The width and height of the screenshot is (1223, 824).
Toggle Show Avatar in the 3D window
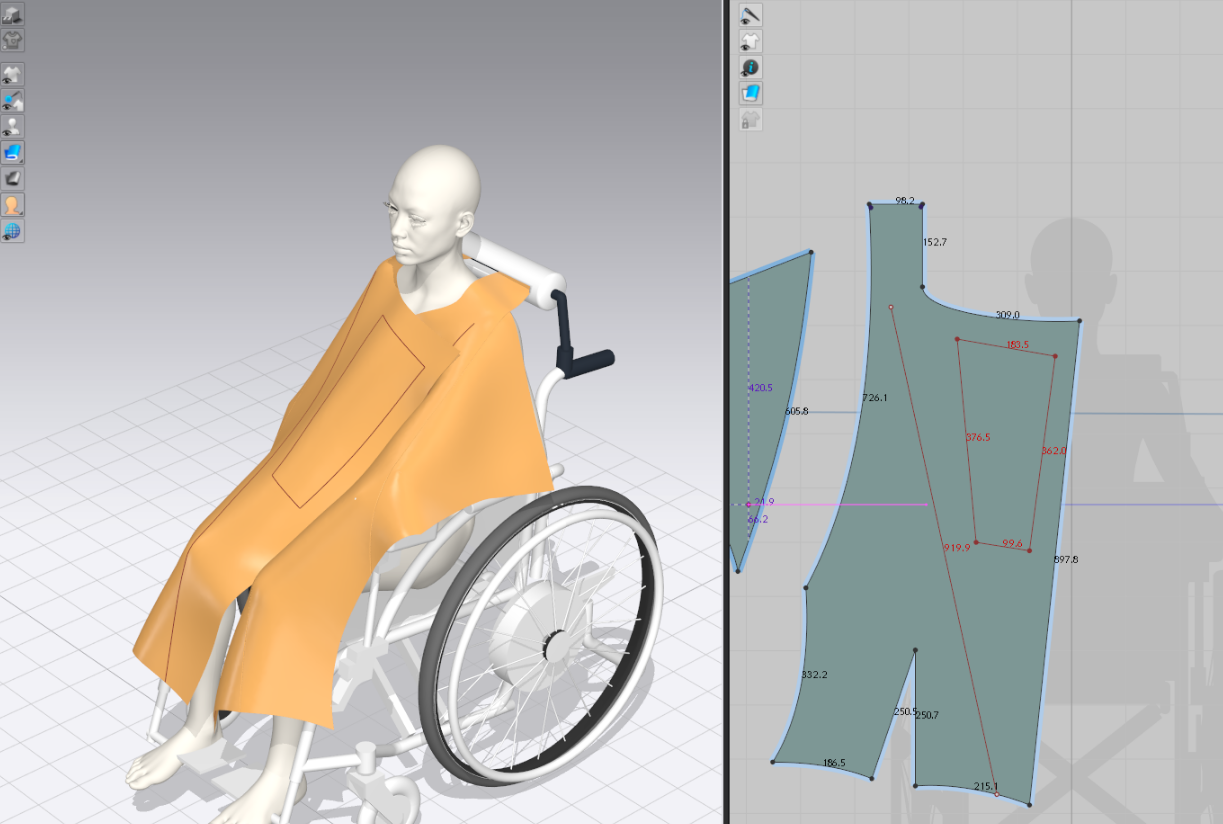pos(12,126)
